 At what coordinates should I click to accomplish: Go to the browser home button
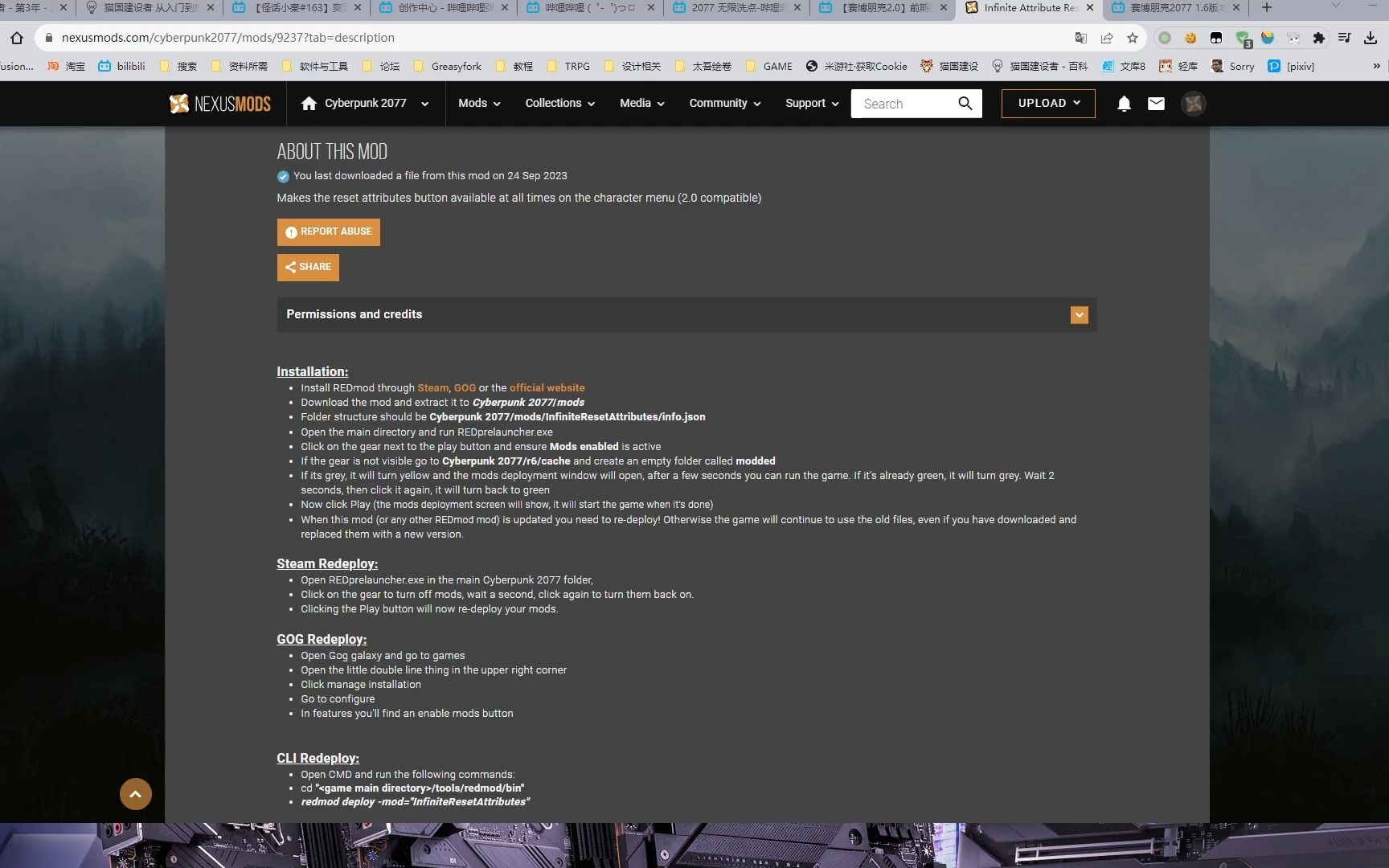16,38
